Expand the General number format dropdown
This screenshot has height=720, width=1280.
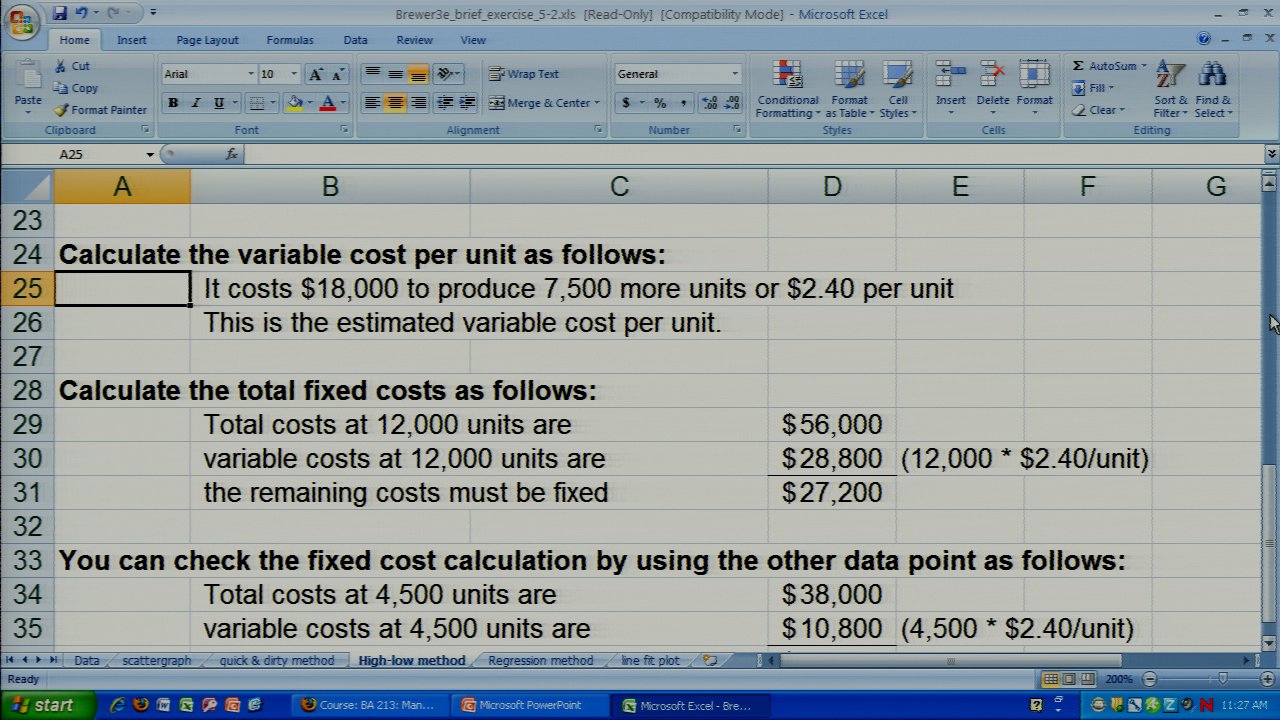[734, 74]
